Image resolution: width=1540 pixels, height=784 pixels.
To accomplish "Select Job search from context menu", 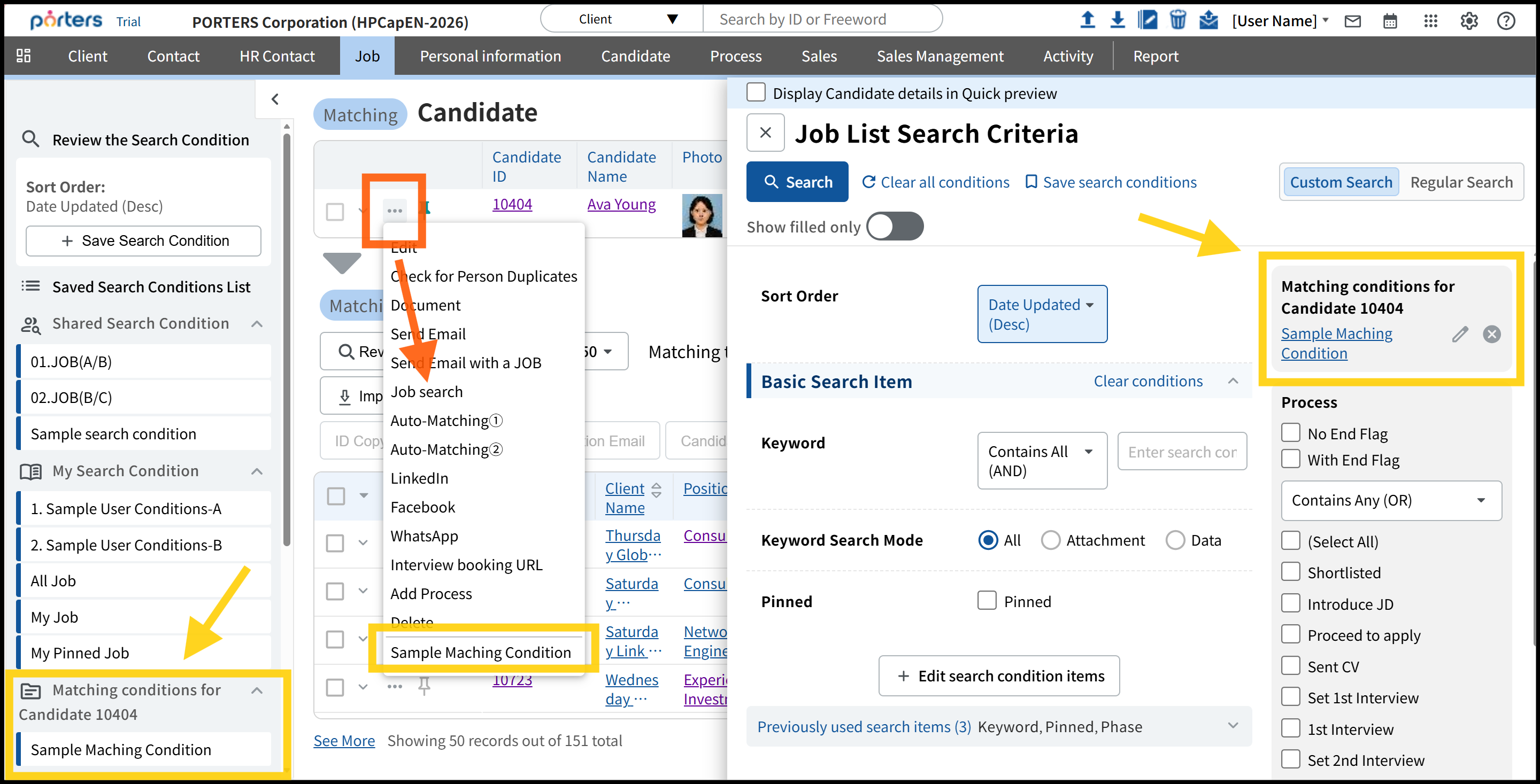I will pos(426,391).
